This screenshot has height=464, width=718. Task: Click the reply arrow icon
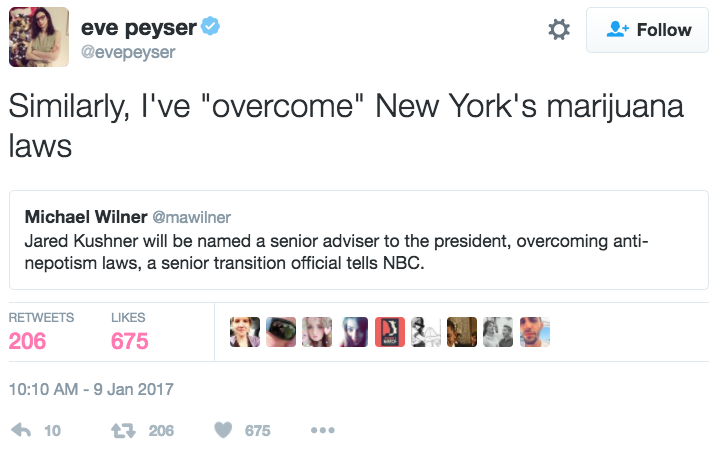pos(20,430)
